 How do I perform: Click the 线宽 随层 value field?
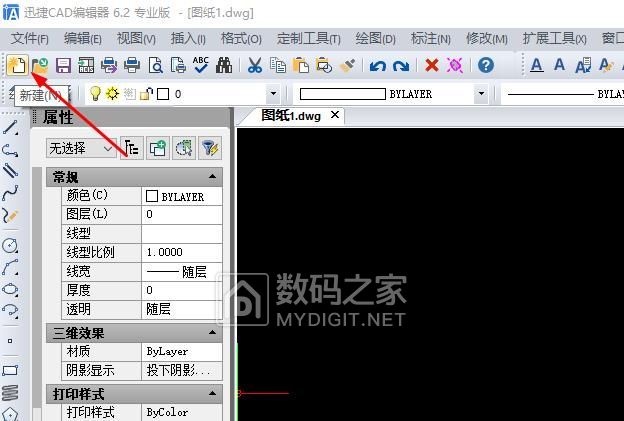point(181,272)
